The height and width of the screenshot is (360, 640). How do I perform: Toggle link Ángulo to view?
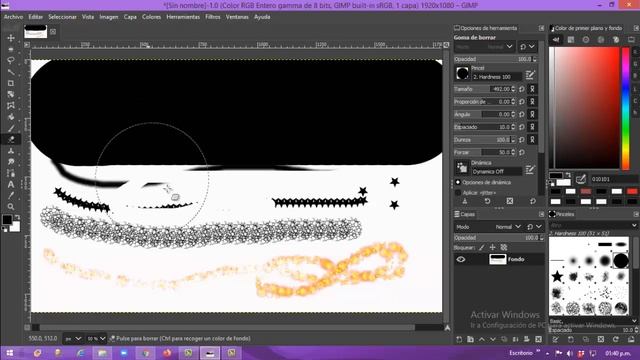tap(532, 114)
